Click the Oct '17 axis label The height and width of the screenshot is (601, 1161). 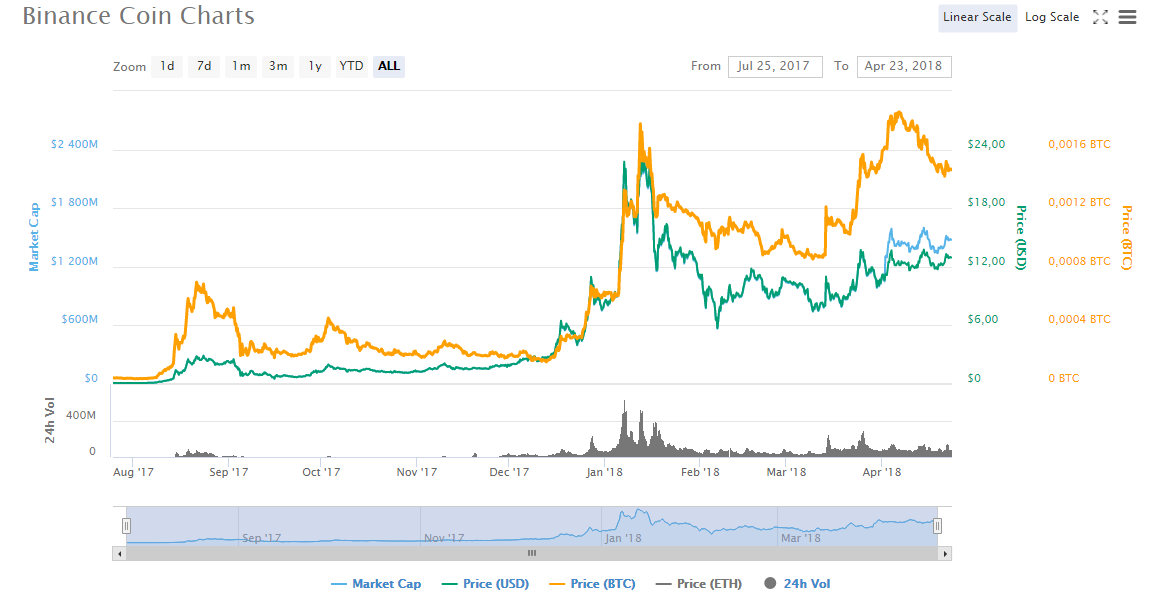coord(321,472)
